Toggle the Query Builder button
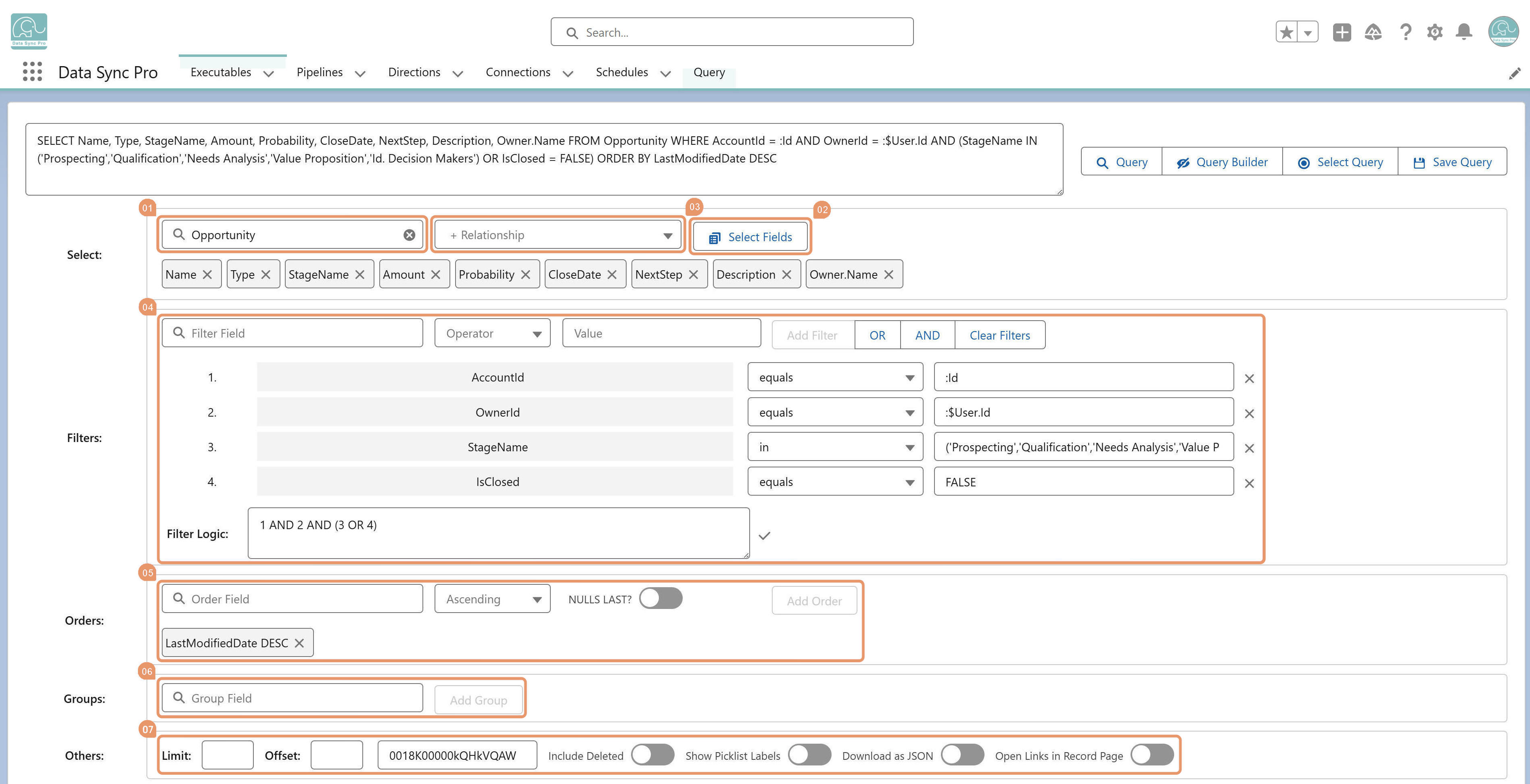 [1222, 162]
